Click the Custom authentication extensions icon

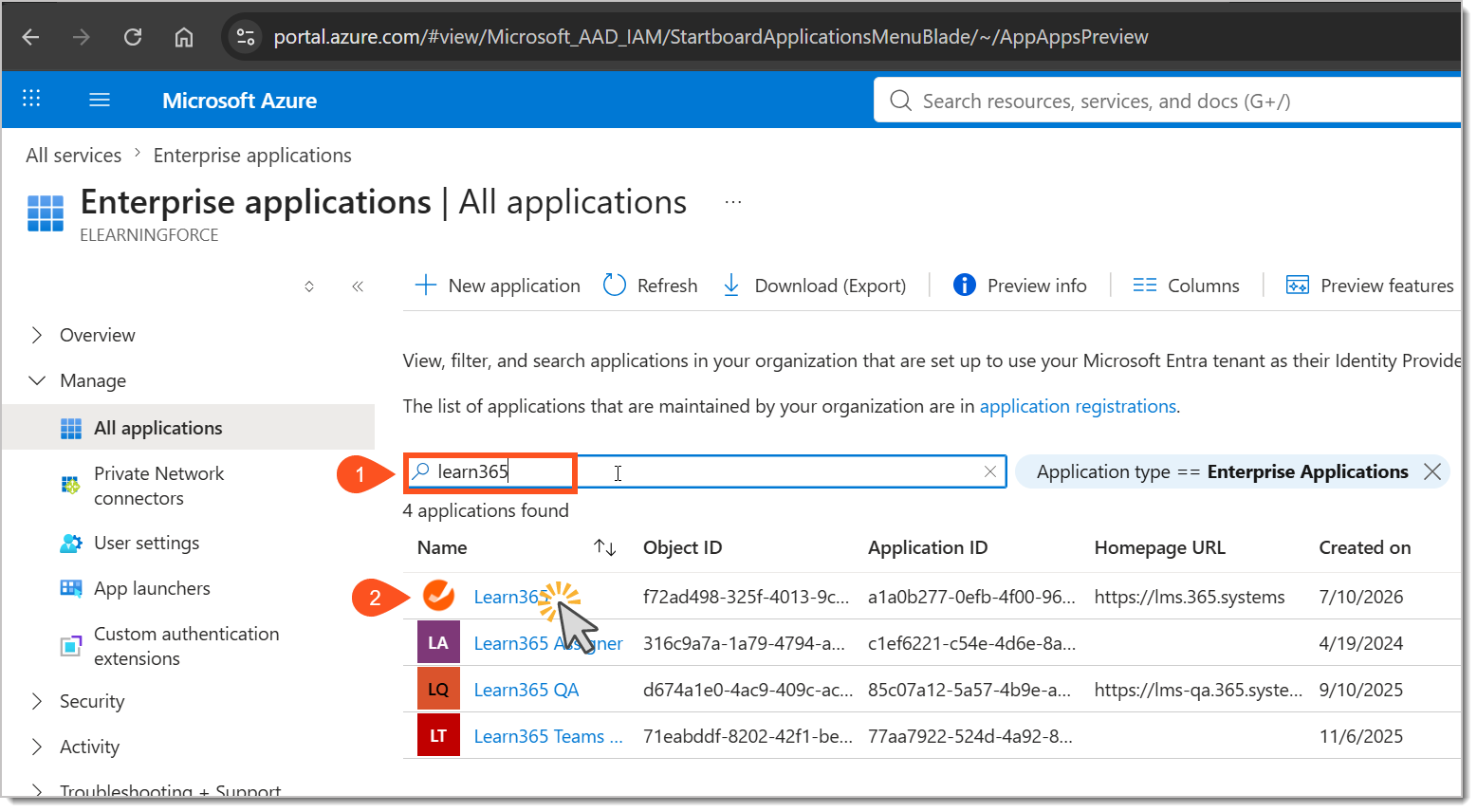pyautogui.click(x=71, y=646)
